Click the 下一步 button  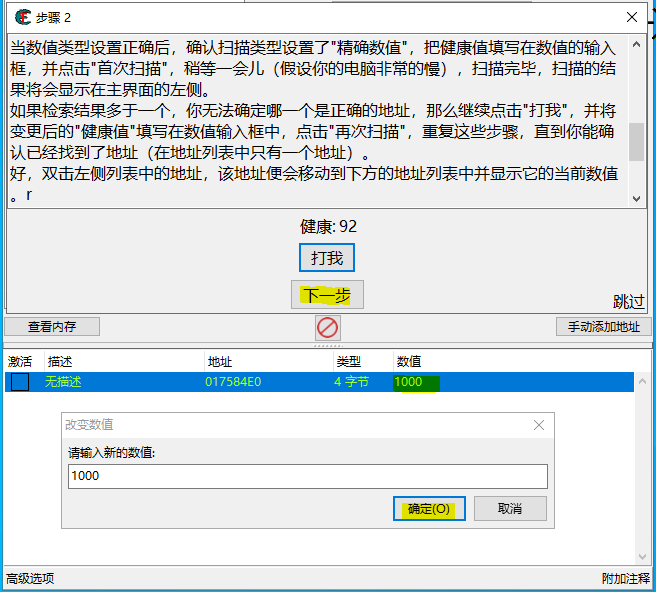click(x=327, y=295)
